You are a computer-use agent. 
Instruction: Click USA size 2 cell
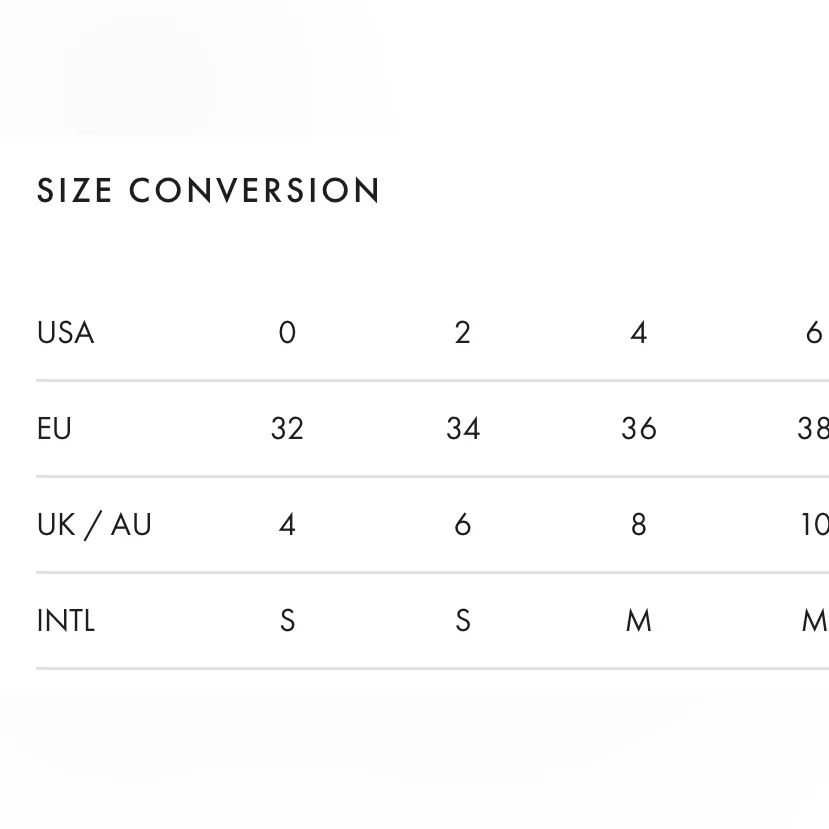click(x=462, y=332)
